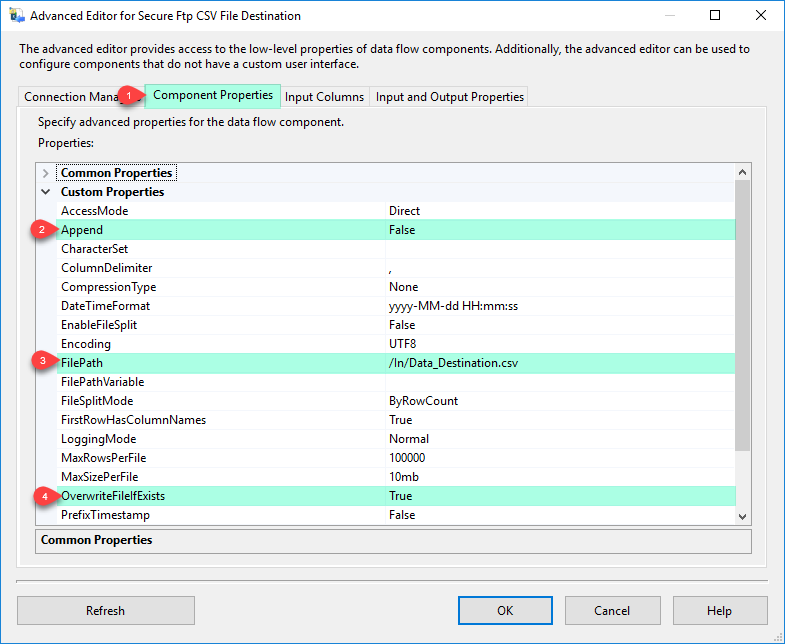Switch to the Input Columns tab

[324, 97]
